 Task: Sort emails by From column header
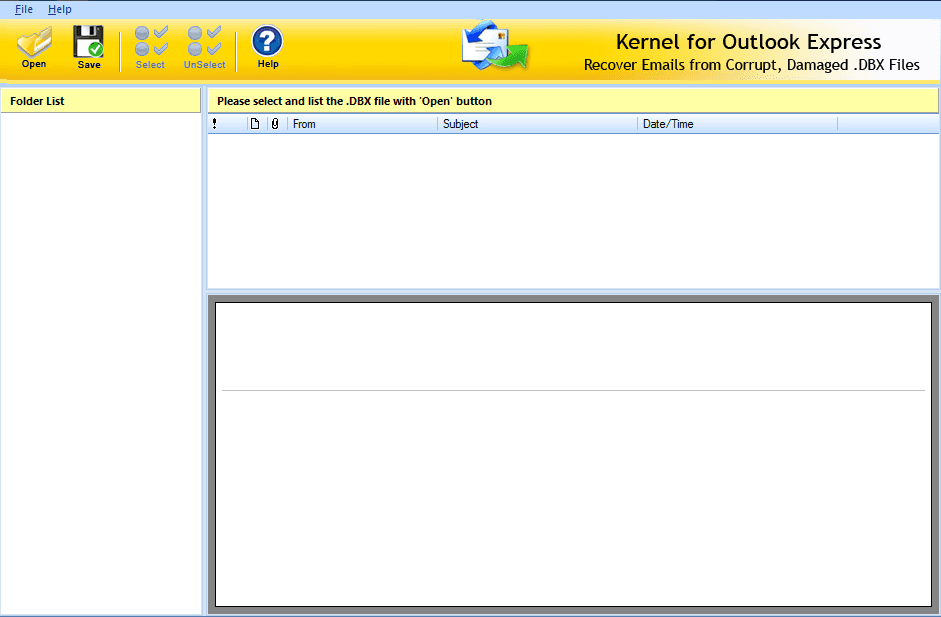click(362, 124)
